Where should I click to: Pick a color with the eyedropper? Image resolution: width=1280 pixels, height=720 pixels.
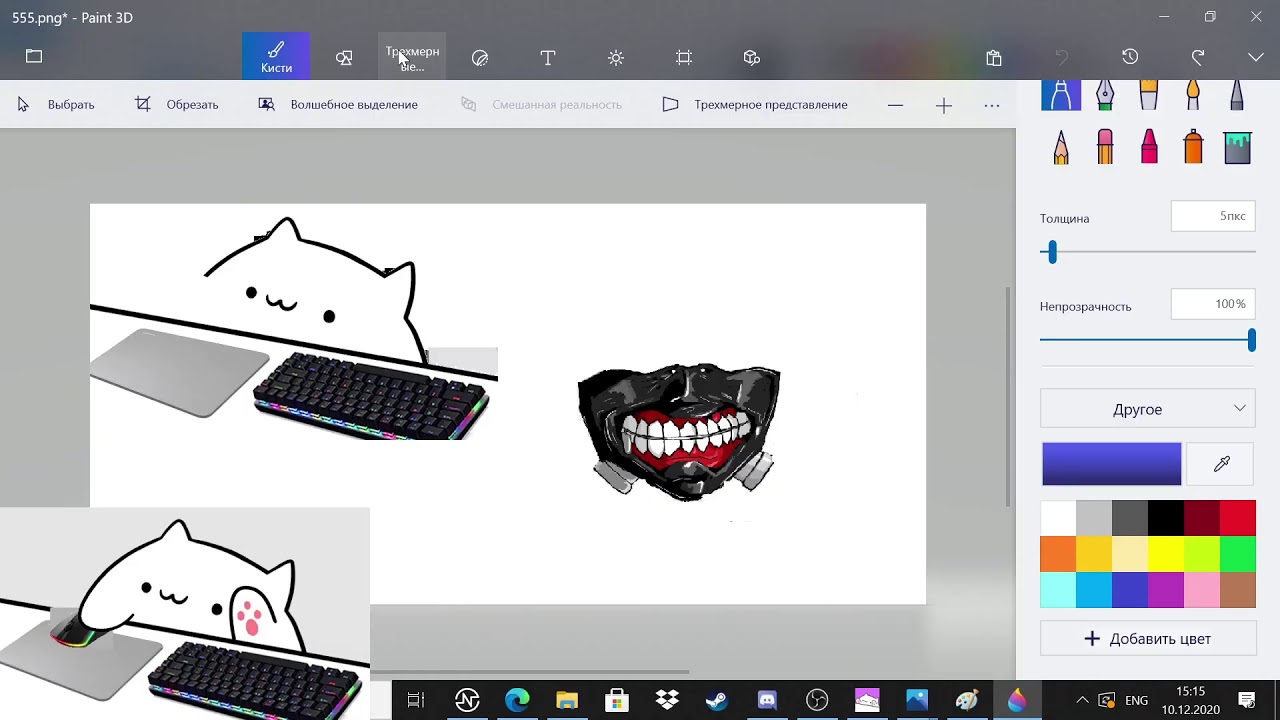1221,464
